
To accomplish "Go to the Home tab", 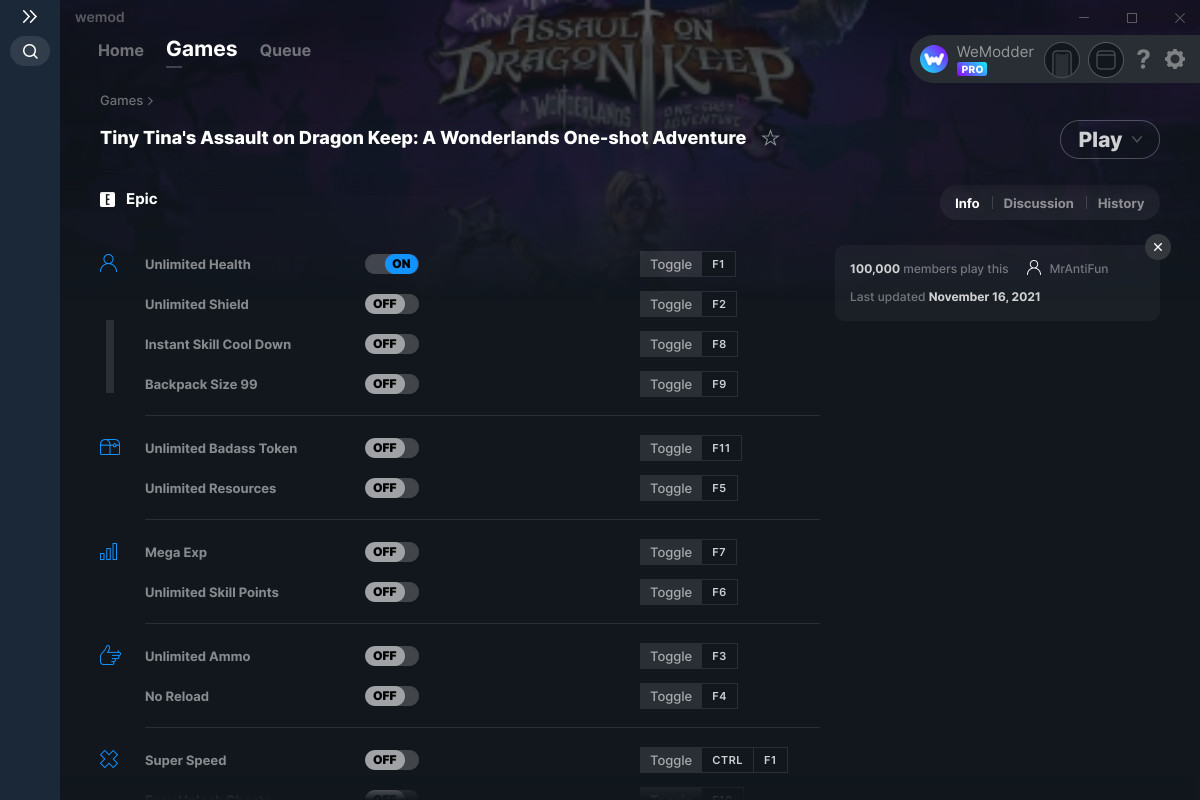I will pyautogui.click(x=121, y=50).
